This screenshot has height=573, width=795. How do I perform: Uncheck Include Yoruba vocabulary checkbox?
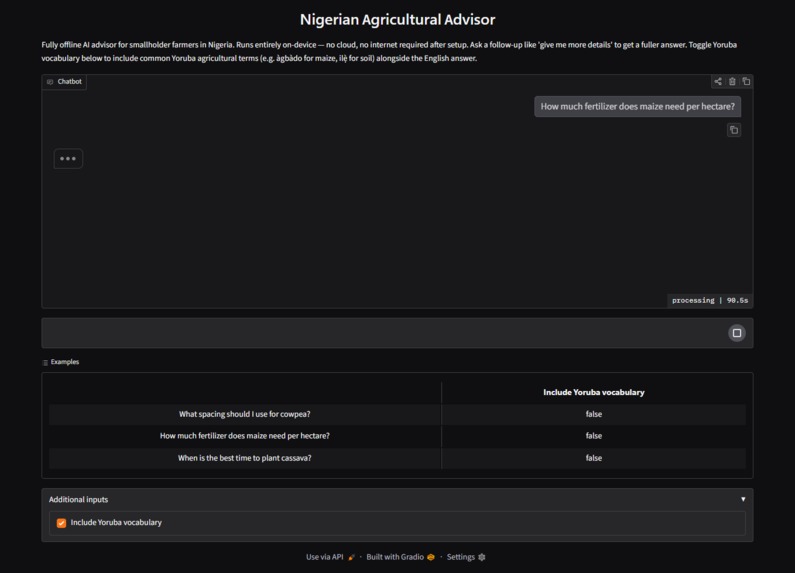click(61, 523)
